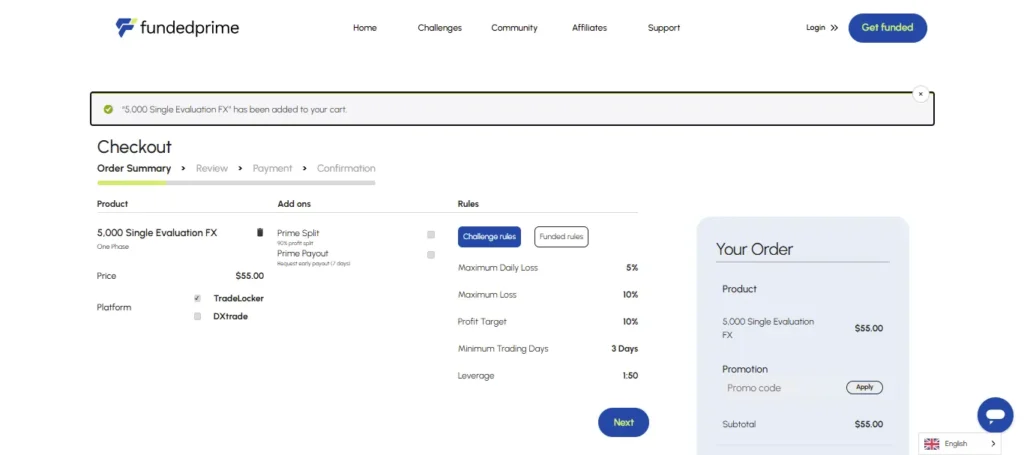Click the checkout progress bar

pos(236,183)
